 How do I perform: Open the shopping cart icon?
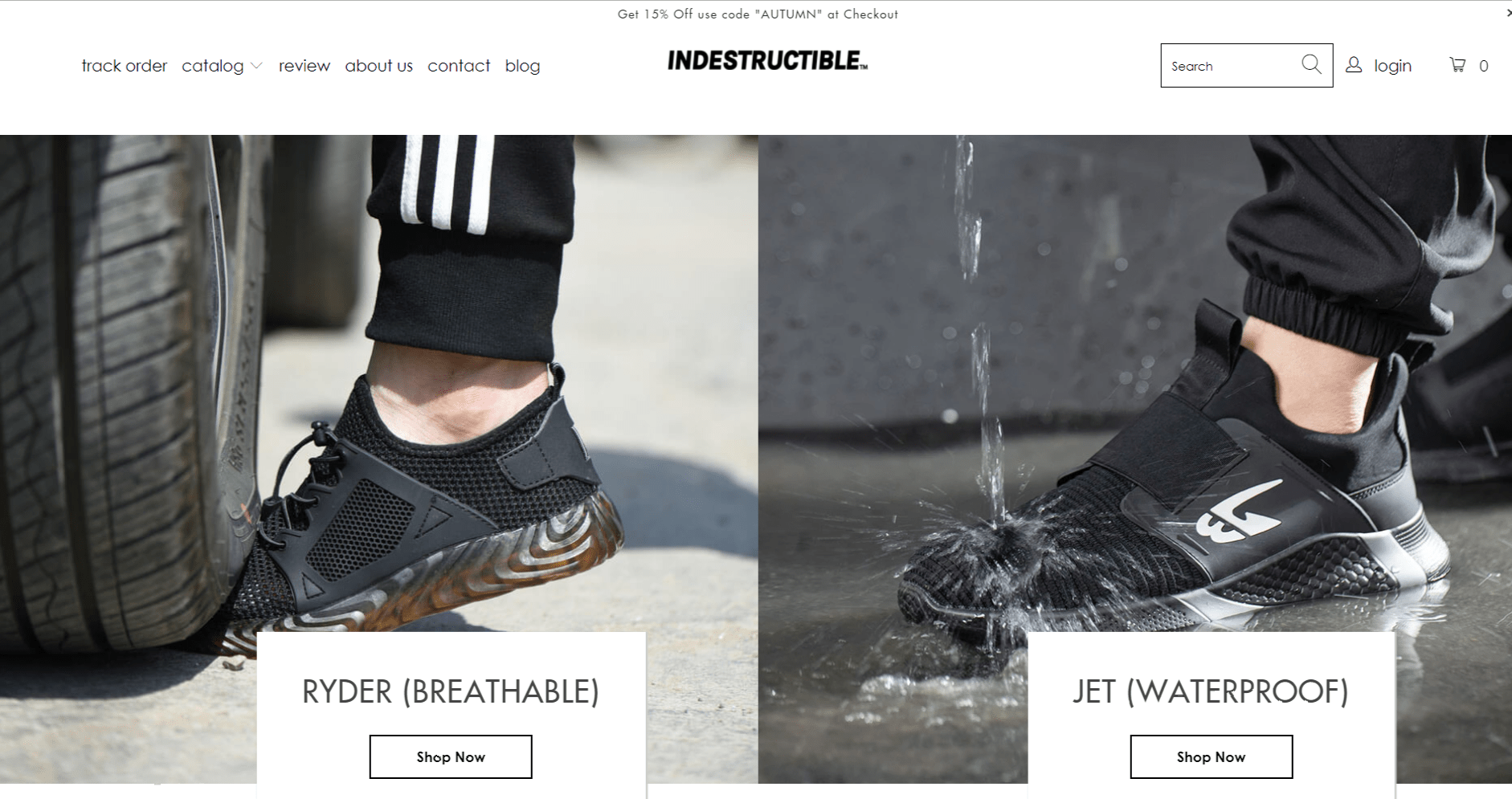coord(1457,65)
